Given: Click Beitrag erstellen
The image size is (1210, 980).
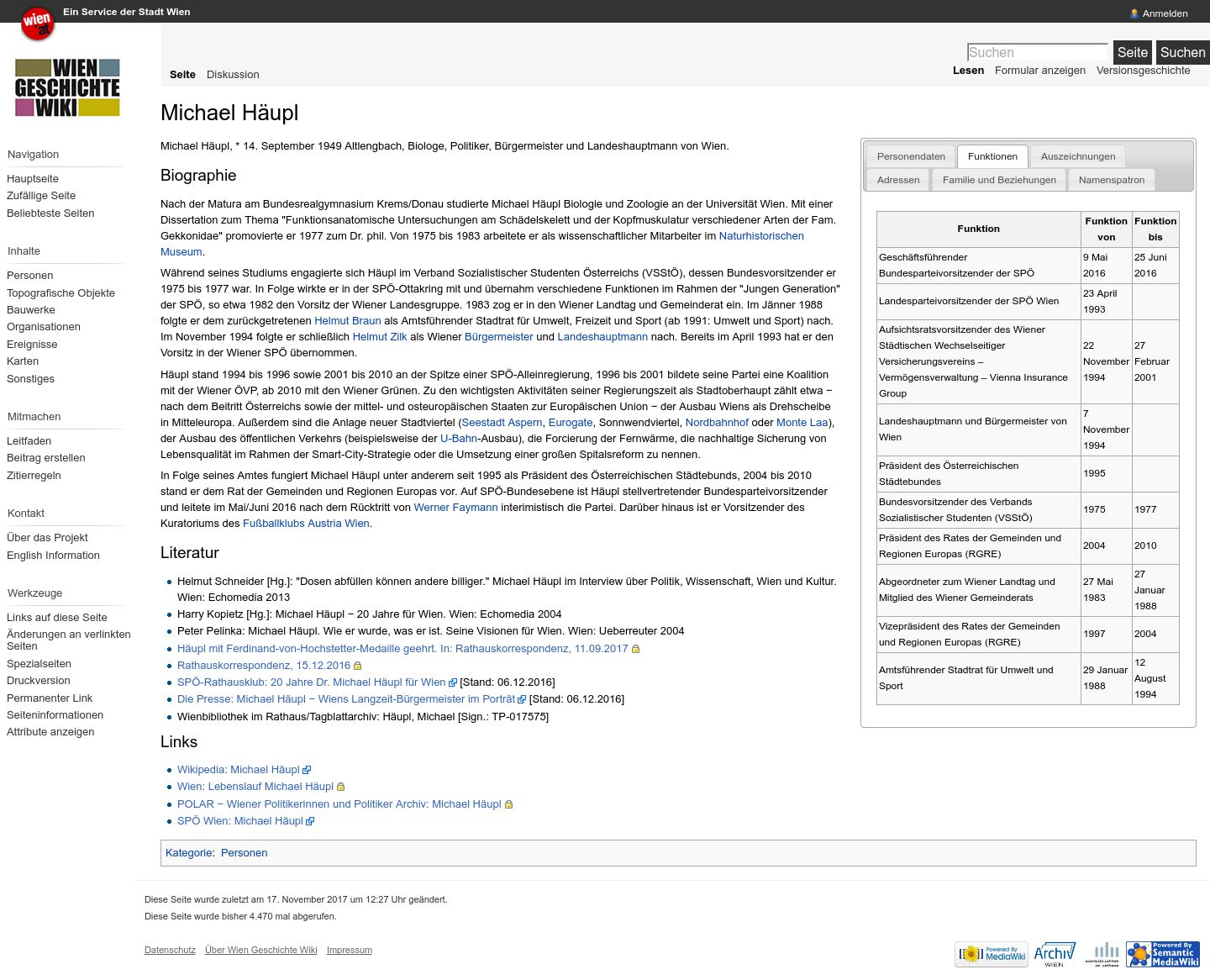Looking at the screenshot, I should 46,458.
